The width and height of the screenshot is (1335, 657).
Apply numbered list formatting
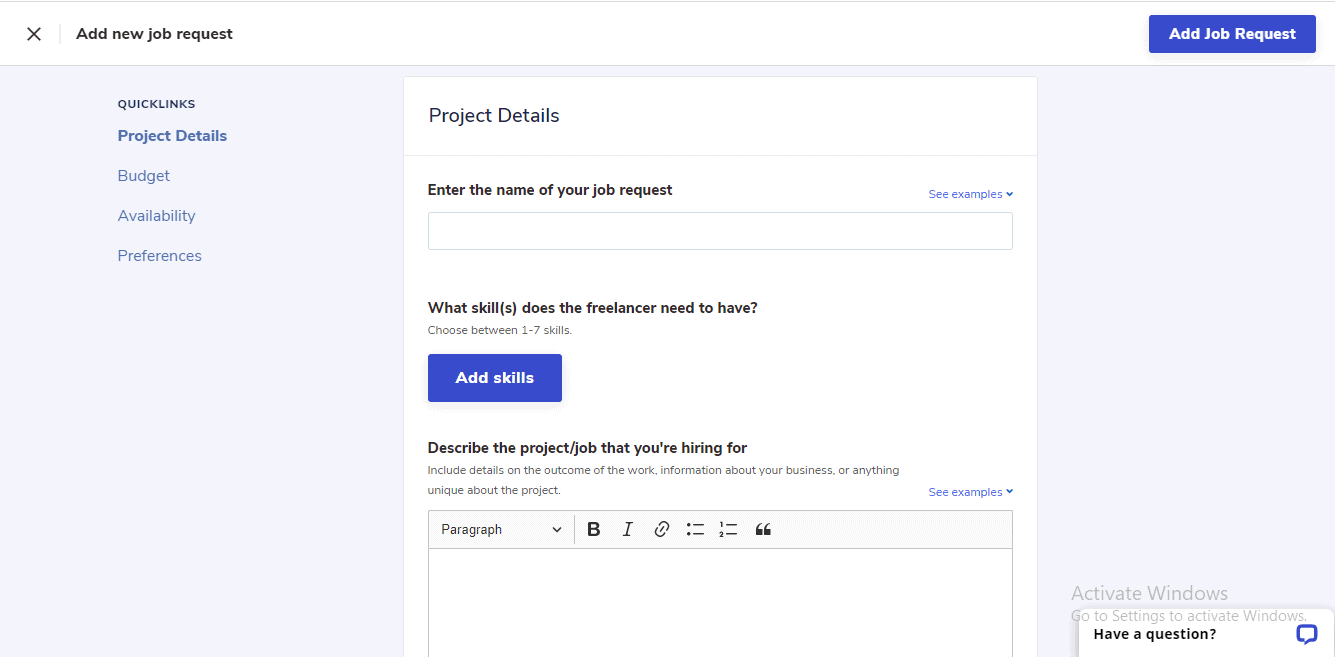(728, 530)
